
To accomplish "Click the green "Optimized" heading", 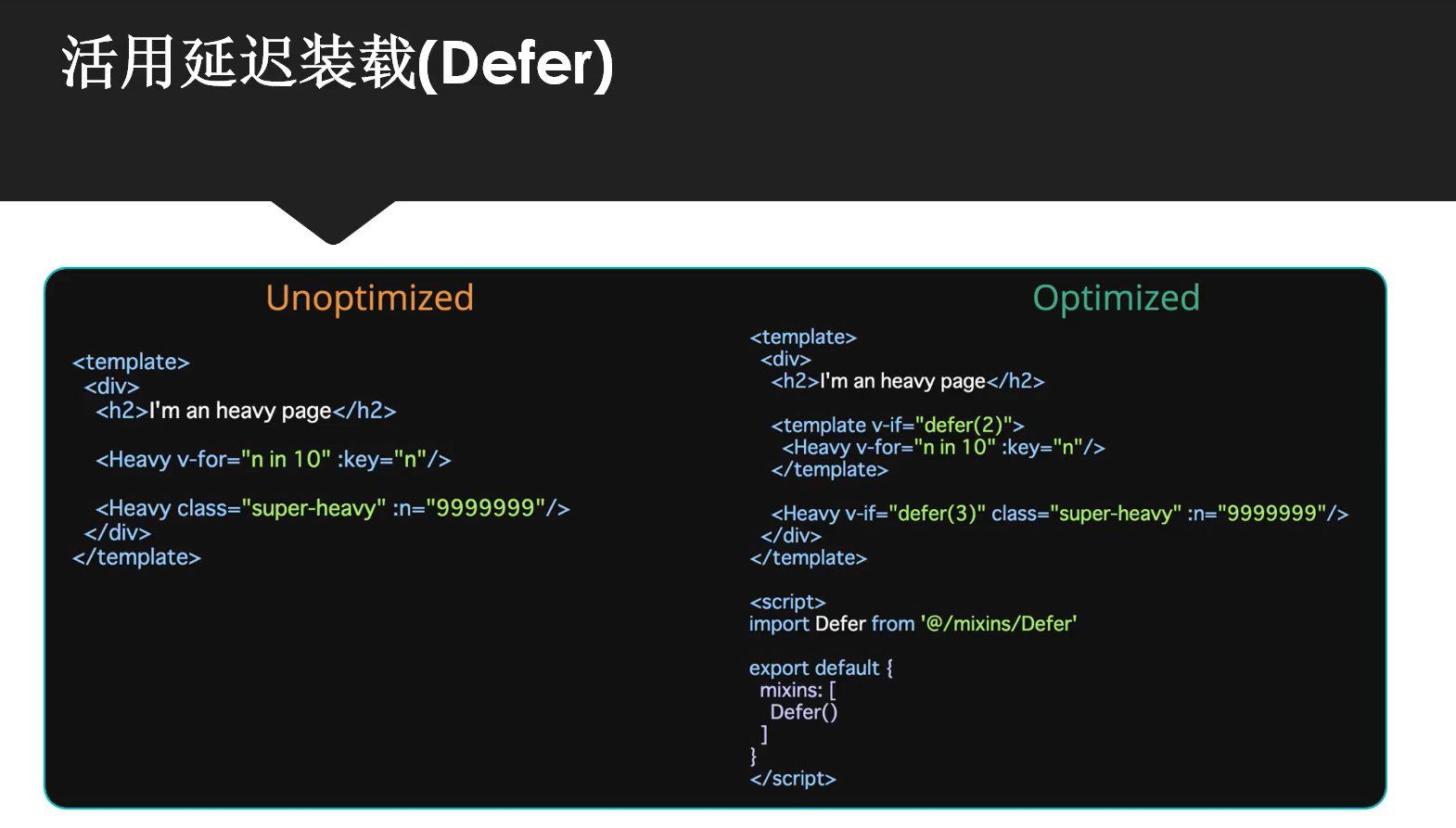I will pos(1116,298).
